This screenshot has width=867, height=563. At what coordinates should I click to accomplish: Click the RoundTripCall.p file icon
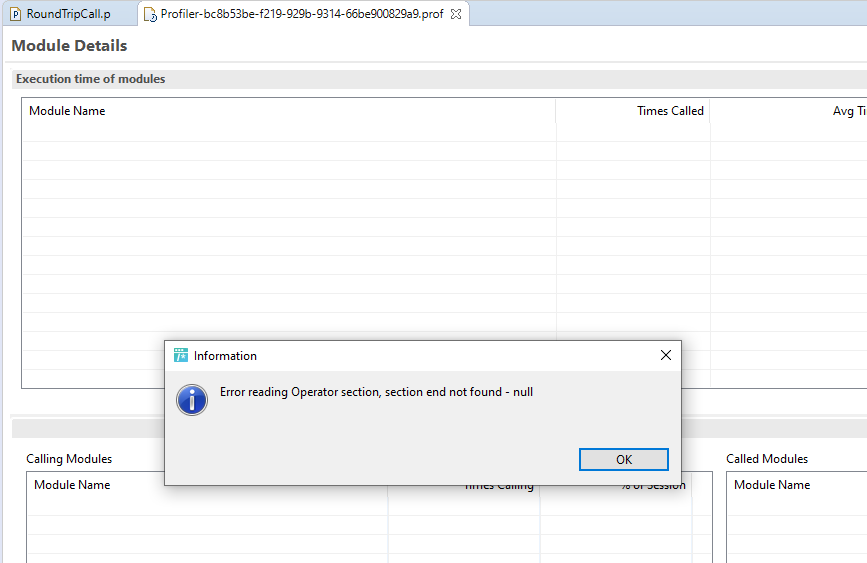point(16,14)
